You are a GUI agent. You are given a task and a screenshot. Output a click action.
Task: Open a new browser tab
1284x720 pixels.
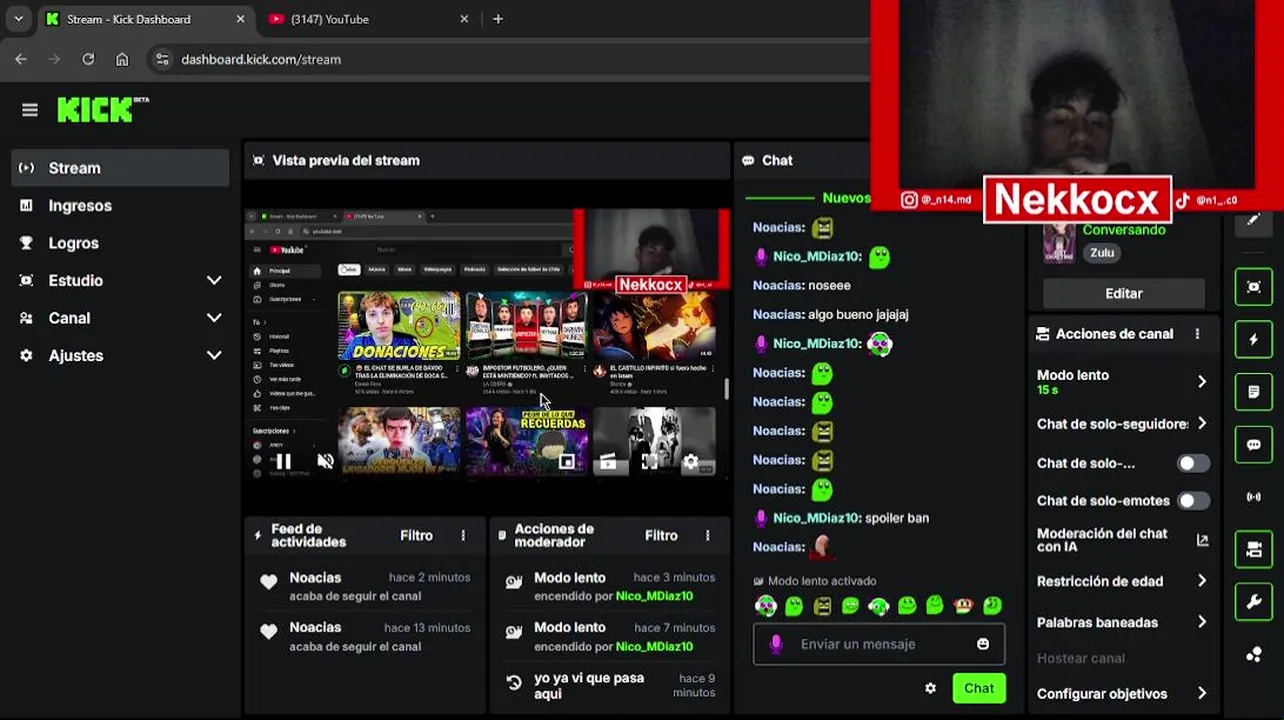498,19
